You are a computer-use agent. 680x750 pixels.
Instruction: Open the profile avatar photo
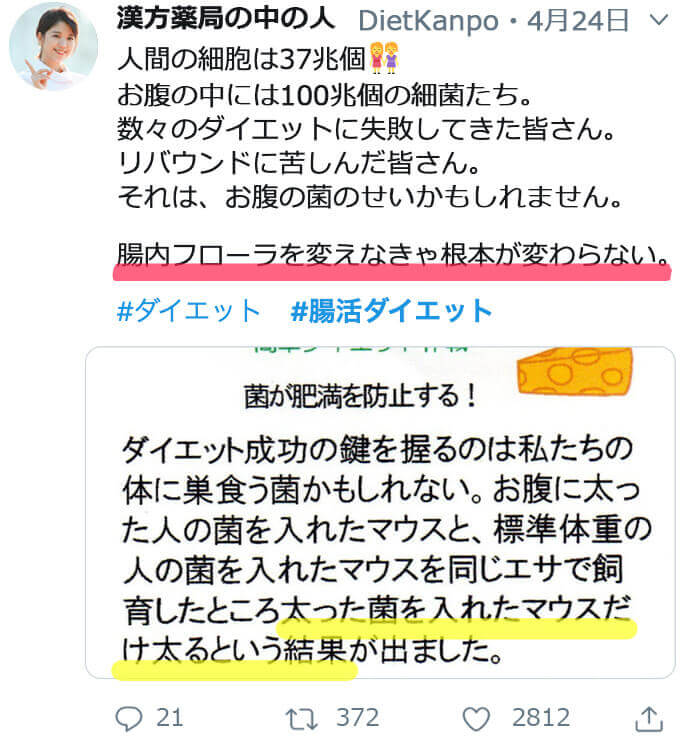coord(53,46)
